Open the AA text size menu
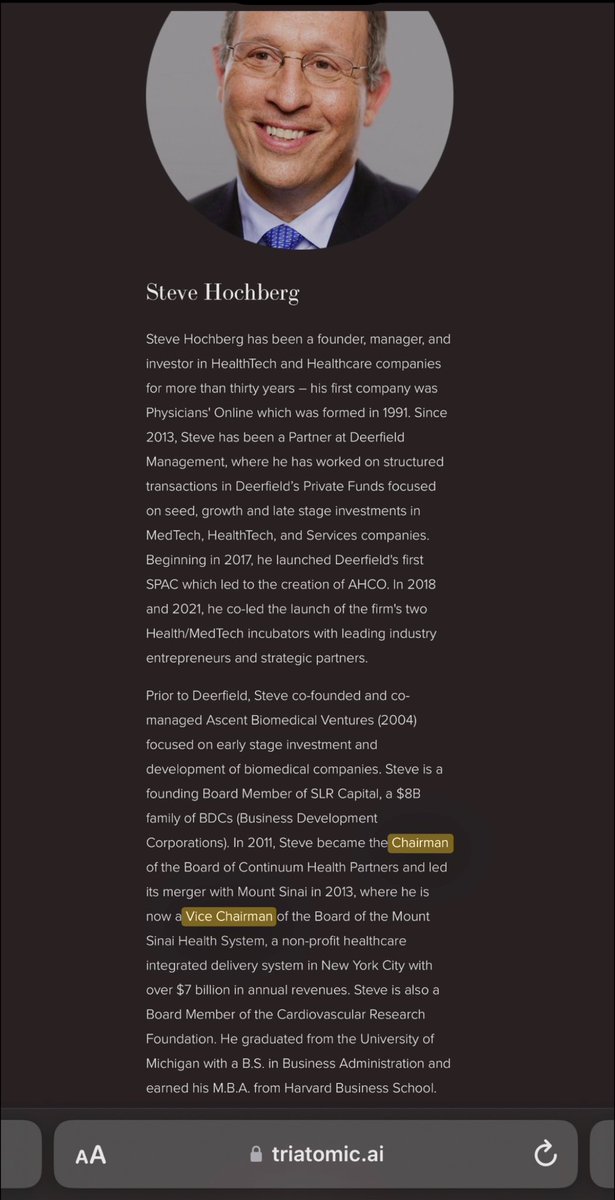 (90, 1155)
